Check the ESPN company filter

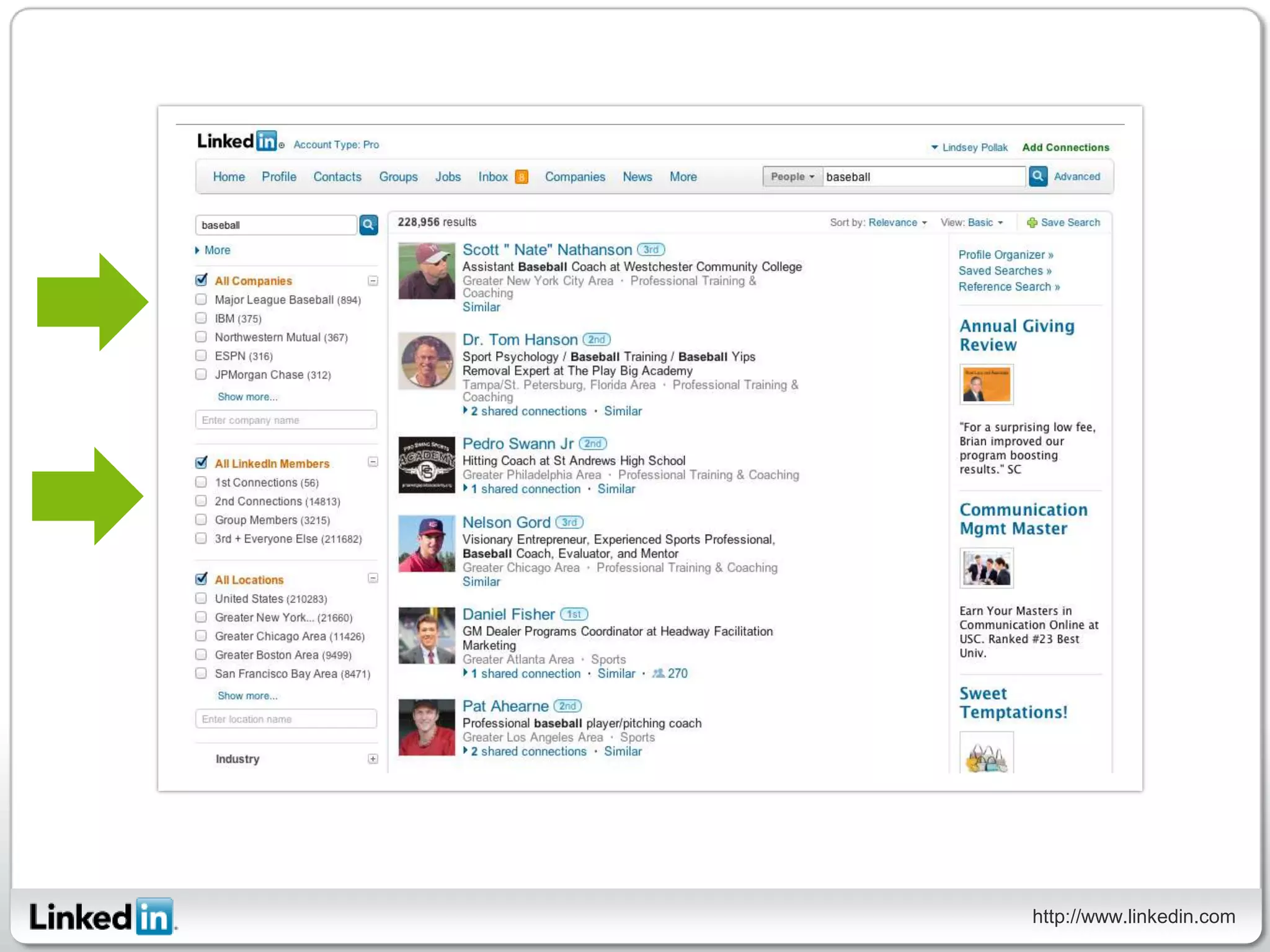click(201, 356)
